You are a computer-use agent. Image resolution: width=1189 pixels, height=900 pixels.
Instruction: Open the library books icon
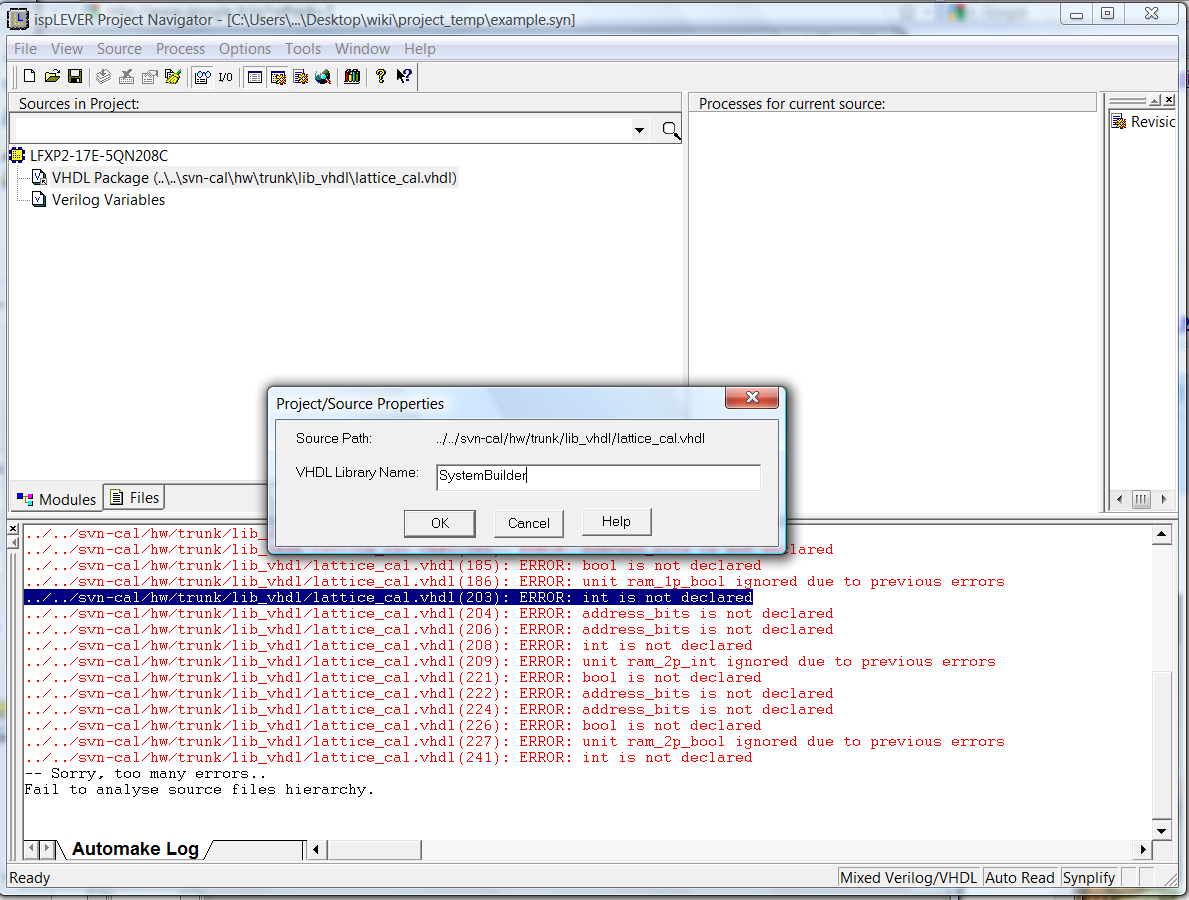click(x=352, y=77)
